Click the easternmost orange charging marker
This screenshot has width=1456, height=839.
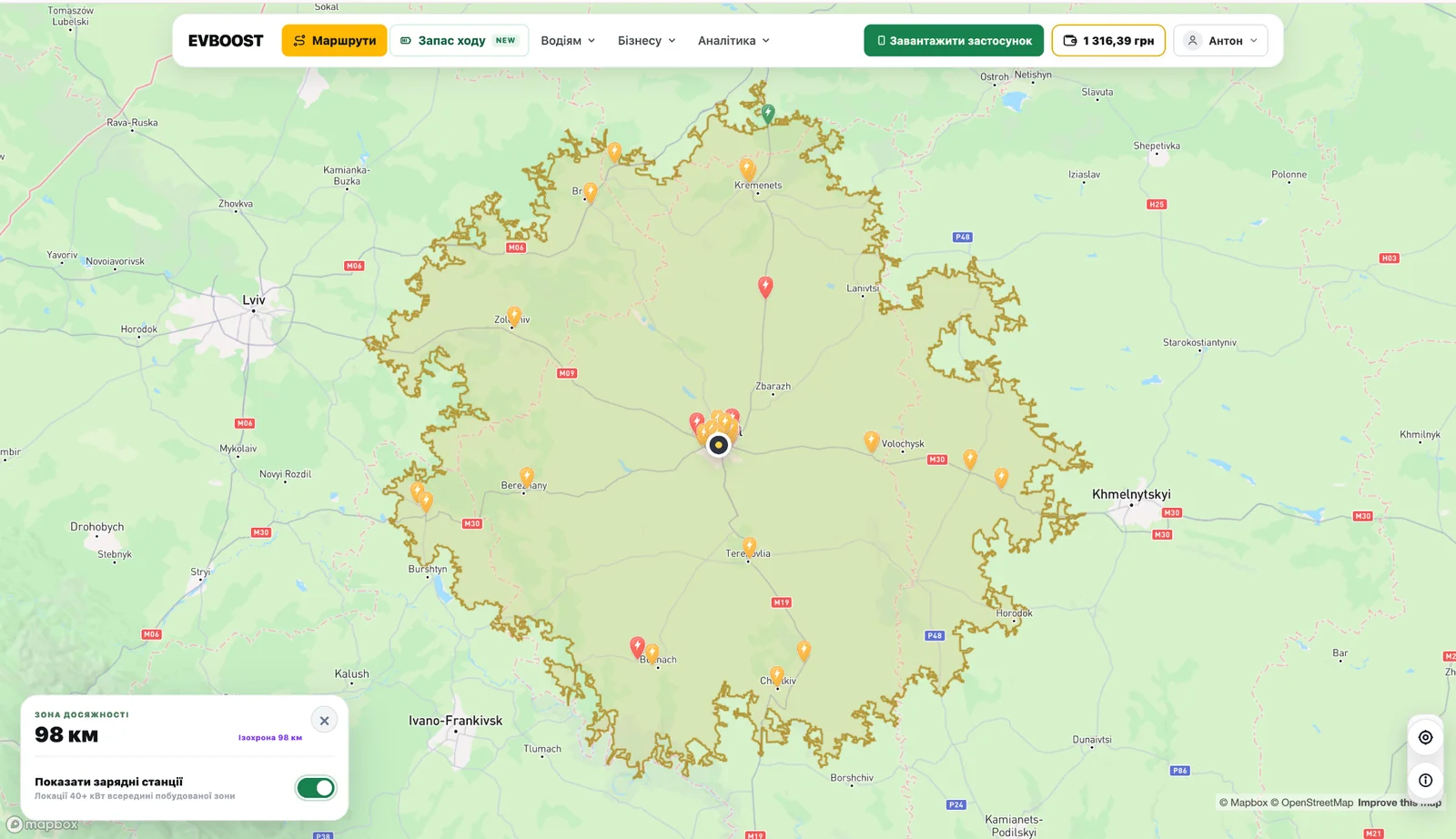click(1001, 477)
